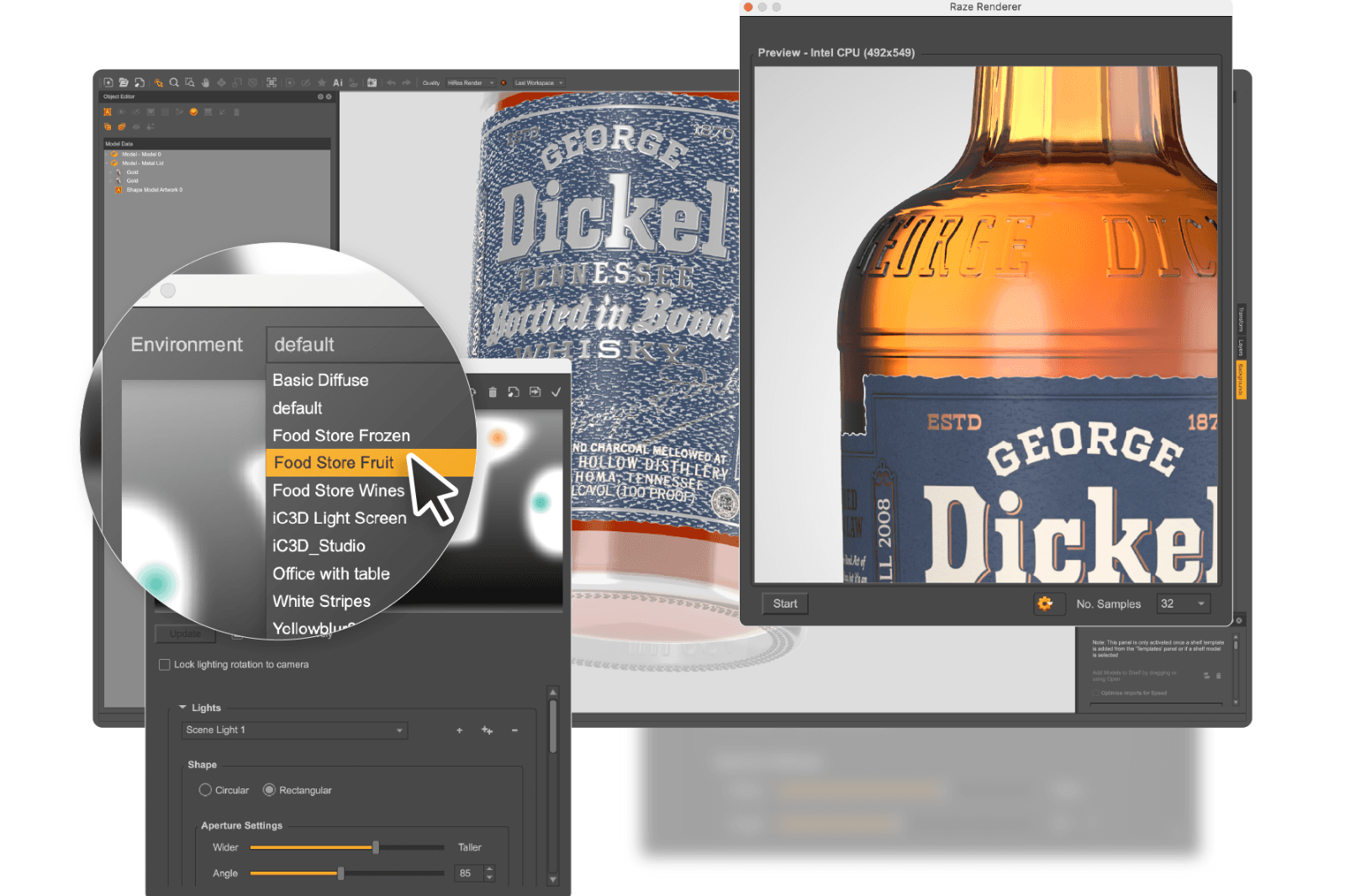Click the Wider/Taller aperture slider handle
This screenshot has width=1345, height=896.
[376, 847]
